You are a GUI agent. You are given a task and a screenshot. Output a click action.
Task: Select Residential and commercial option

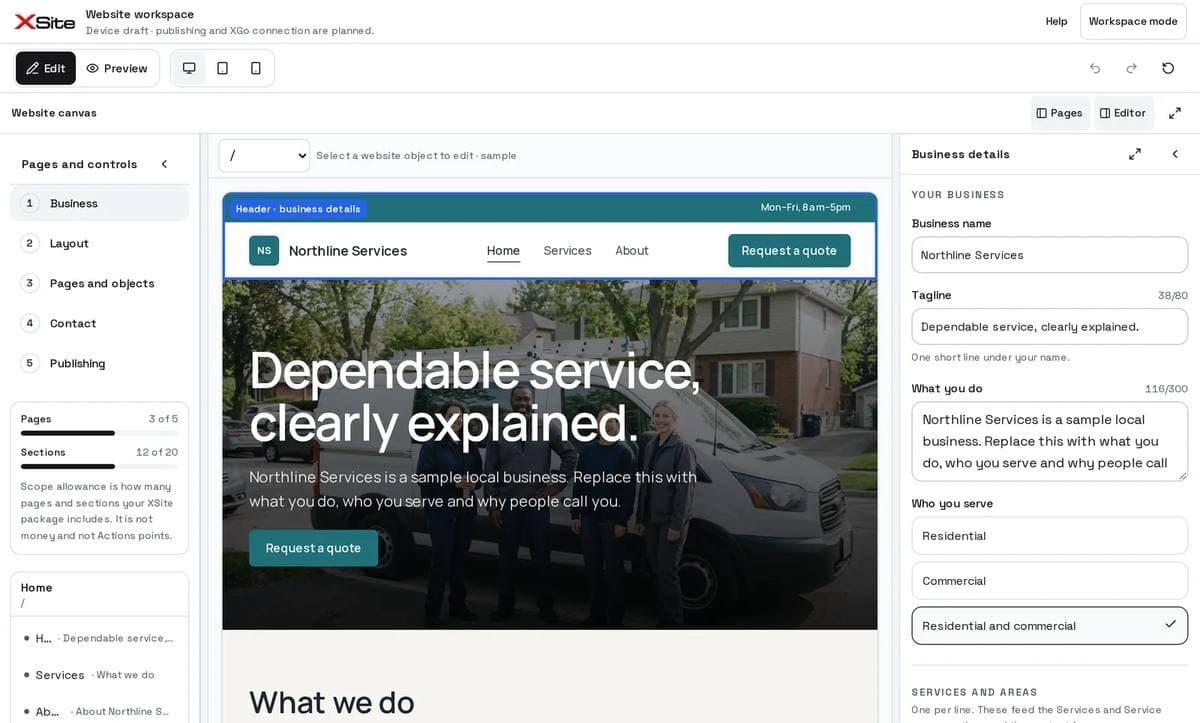point(1050,626)
